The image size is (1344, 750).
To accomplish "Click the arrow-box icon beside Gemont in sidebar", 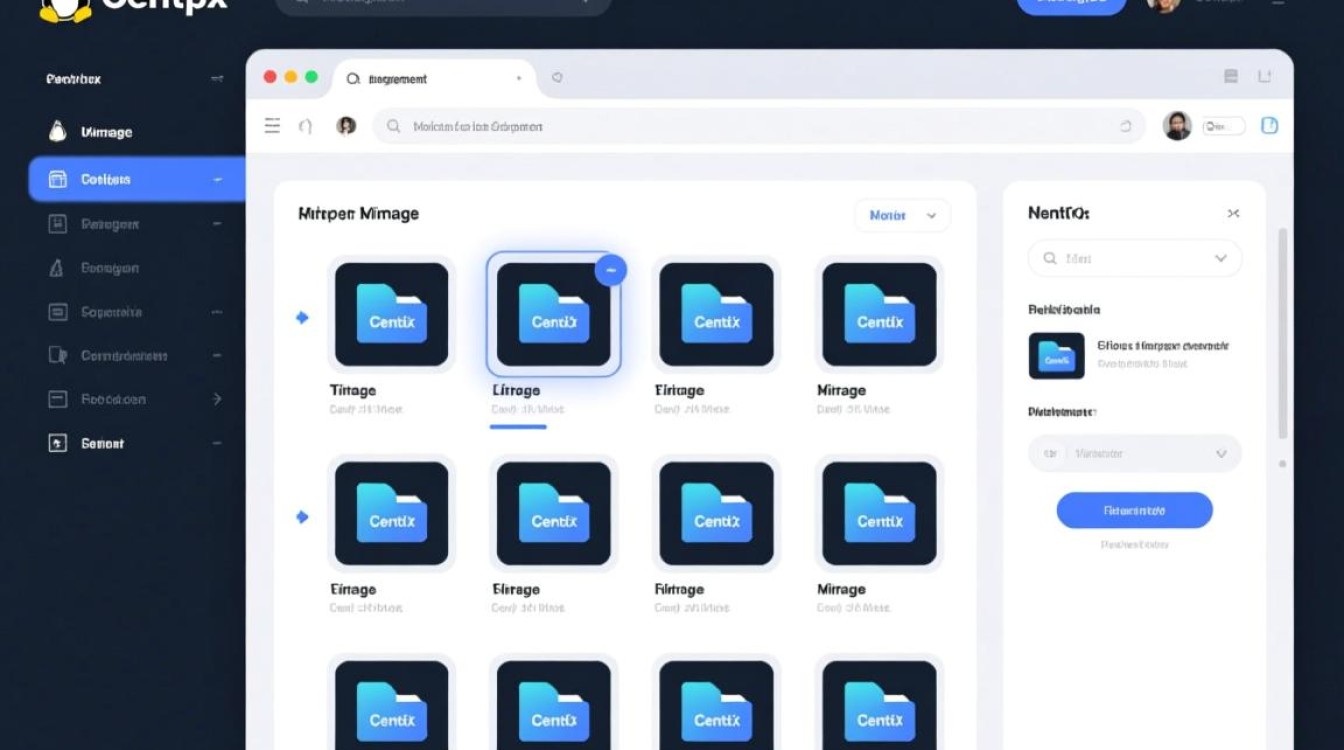I will coord(58,443).
